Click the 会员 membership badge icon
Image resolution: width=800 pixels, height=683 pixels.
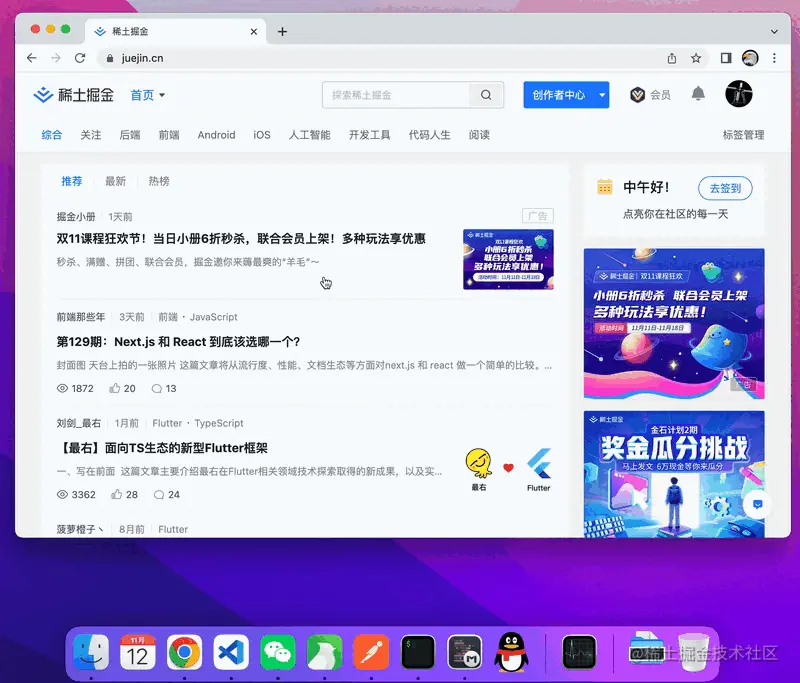637,95
